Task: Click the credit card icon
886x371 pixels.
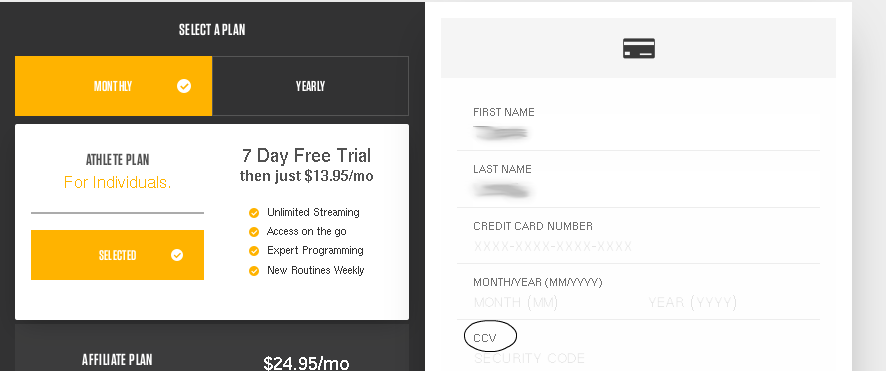Action: pyautogui.click(x=639, y=48)
